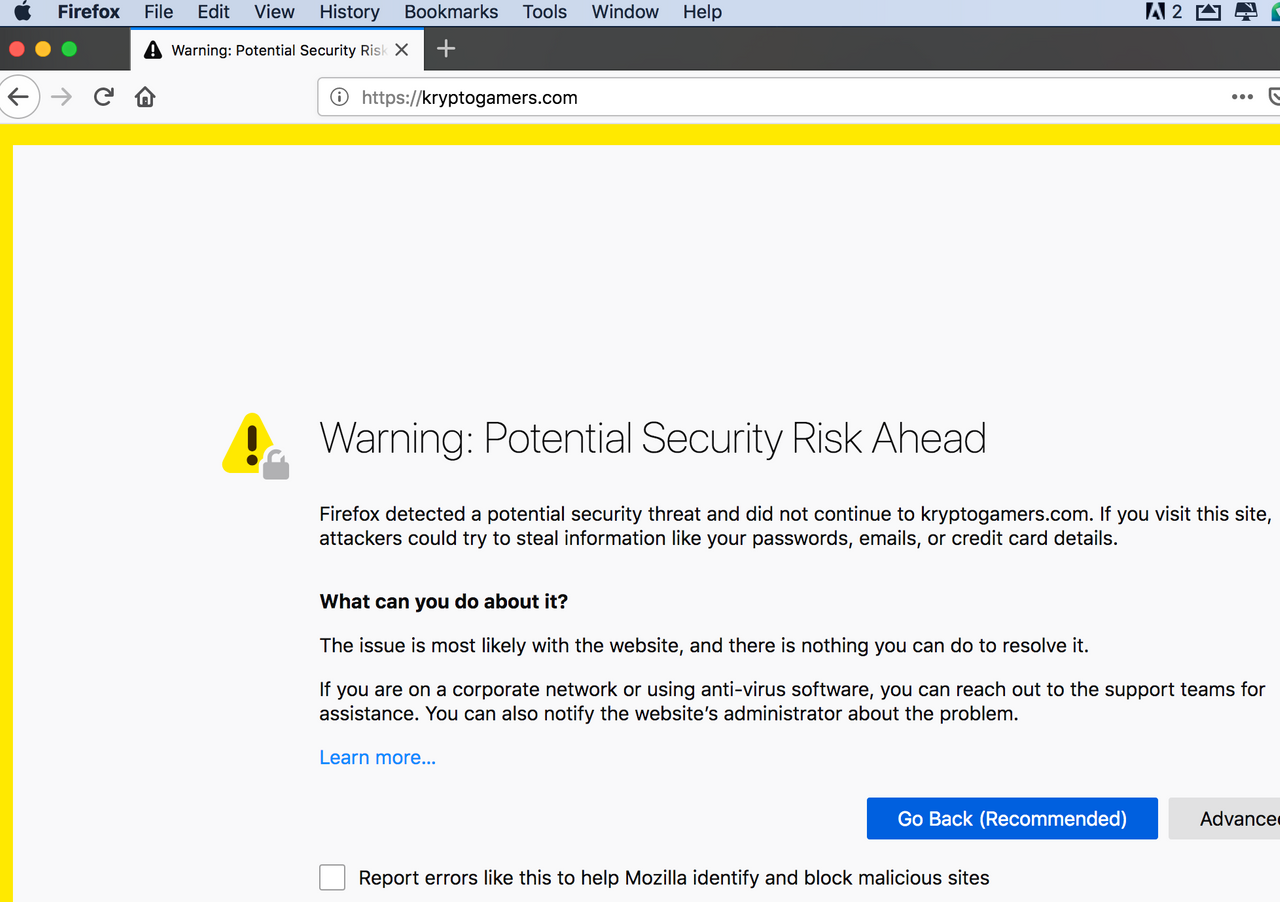Open the History menu
Viewport: 1280px width, 902px height.
(x=349, y=12)
